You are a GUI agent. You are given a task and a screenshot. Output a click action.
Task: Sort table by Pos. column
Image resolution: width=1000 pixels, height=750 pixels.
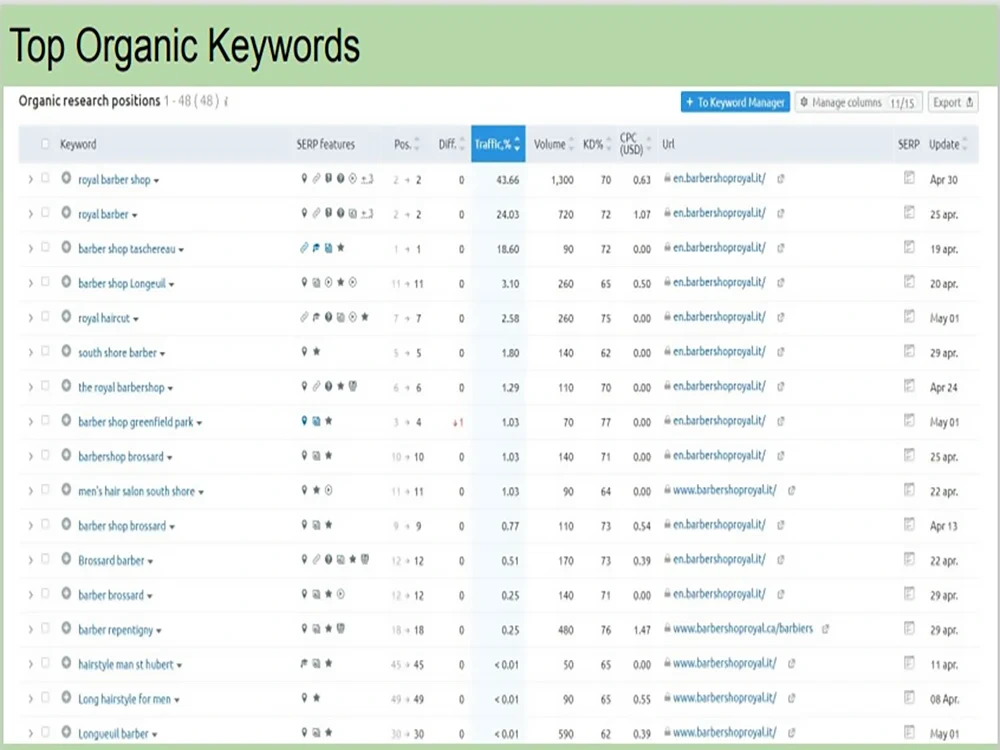click(406, 144)
